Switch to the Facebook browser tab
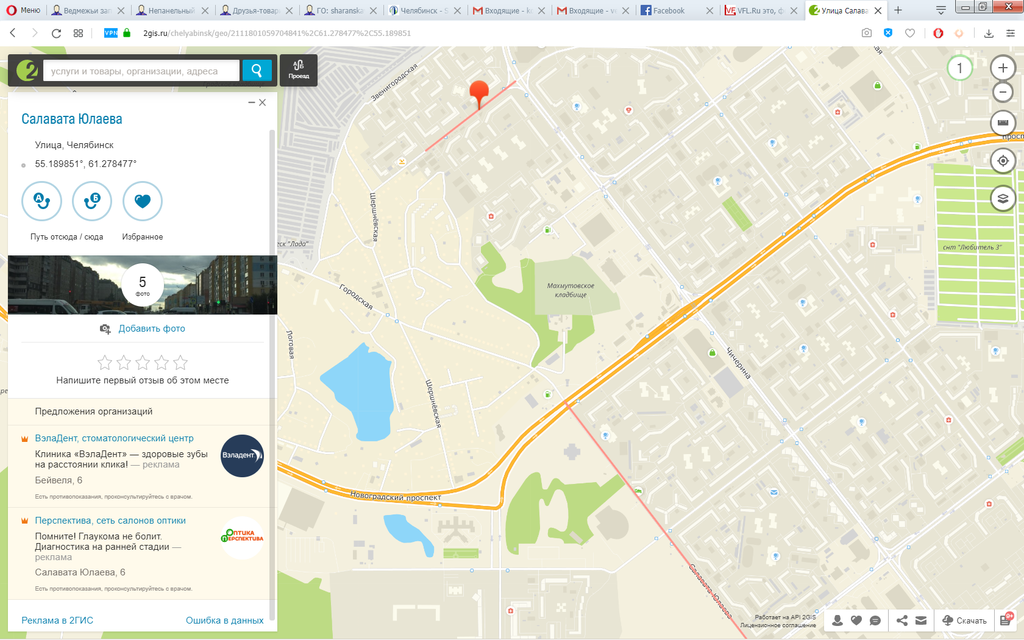 point(670,10)
